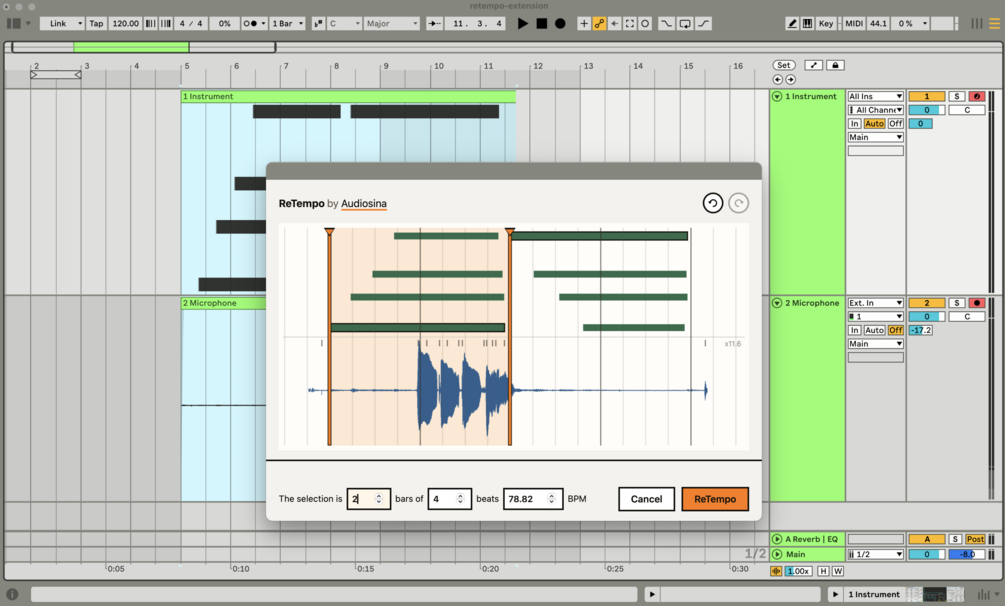Open Ext. In input dropdown

click(876, 303)
